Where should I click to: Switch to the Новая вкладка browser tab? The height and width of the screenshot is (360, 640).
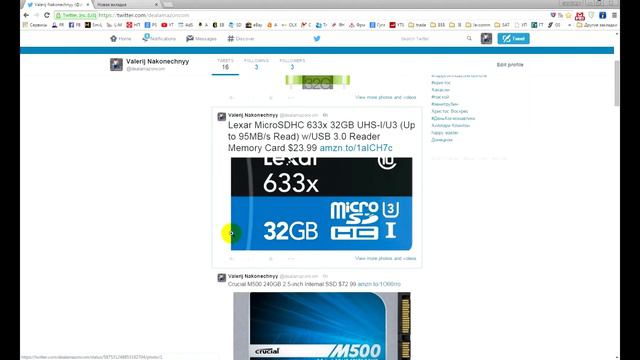pyautogui.click(x=122, y=4)
